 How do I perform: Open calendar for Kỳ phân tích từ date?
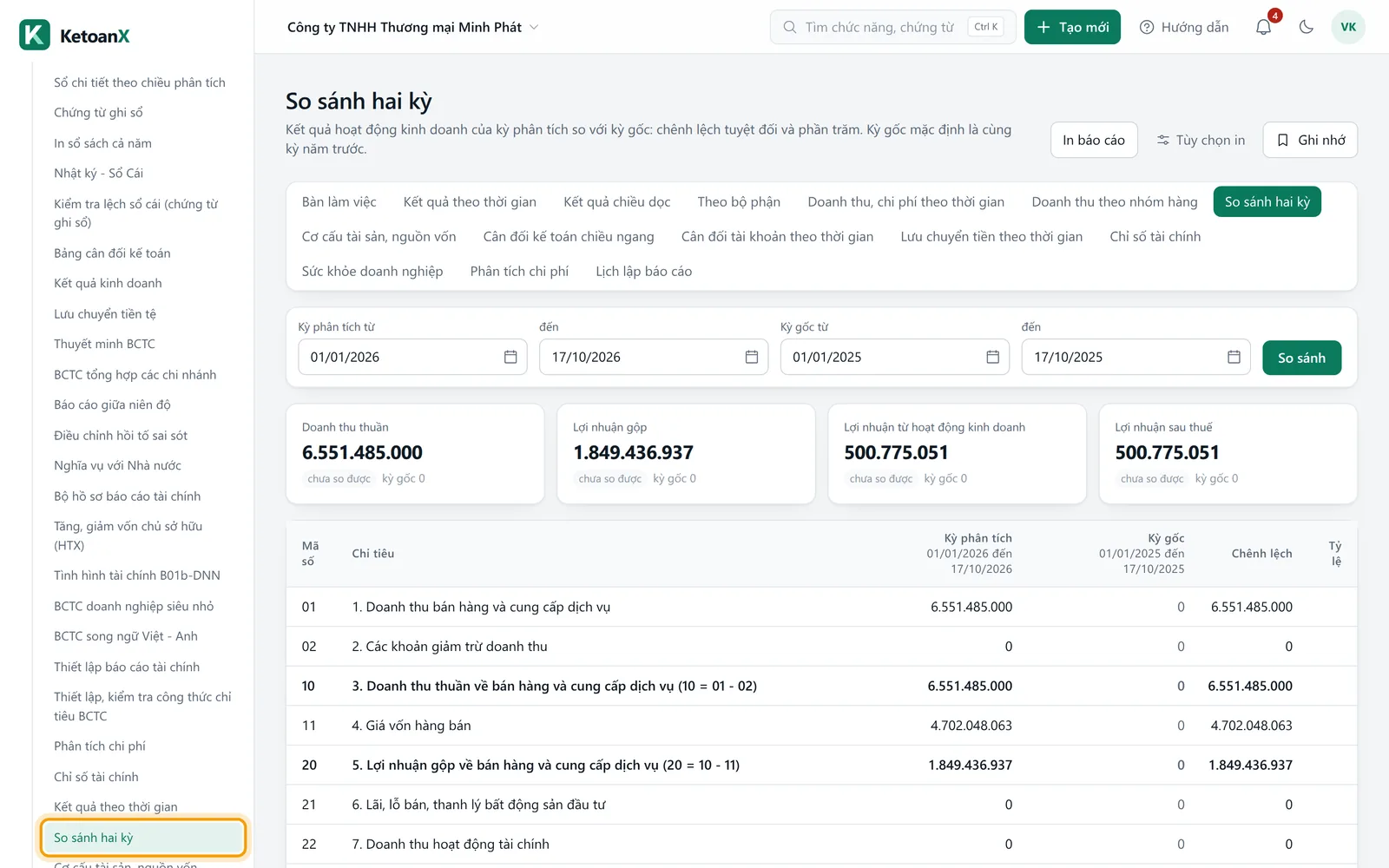(x=510, y=357)
